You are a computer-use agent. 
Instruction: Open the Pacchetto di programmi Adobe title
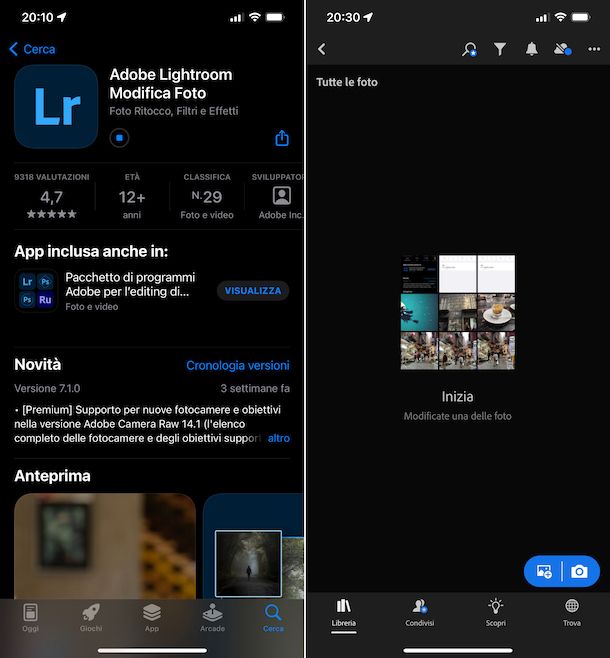click(x=130, y=285)
